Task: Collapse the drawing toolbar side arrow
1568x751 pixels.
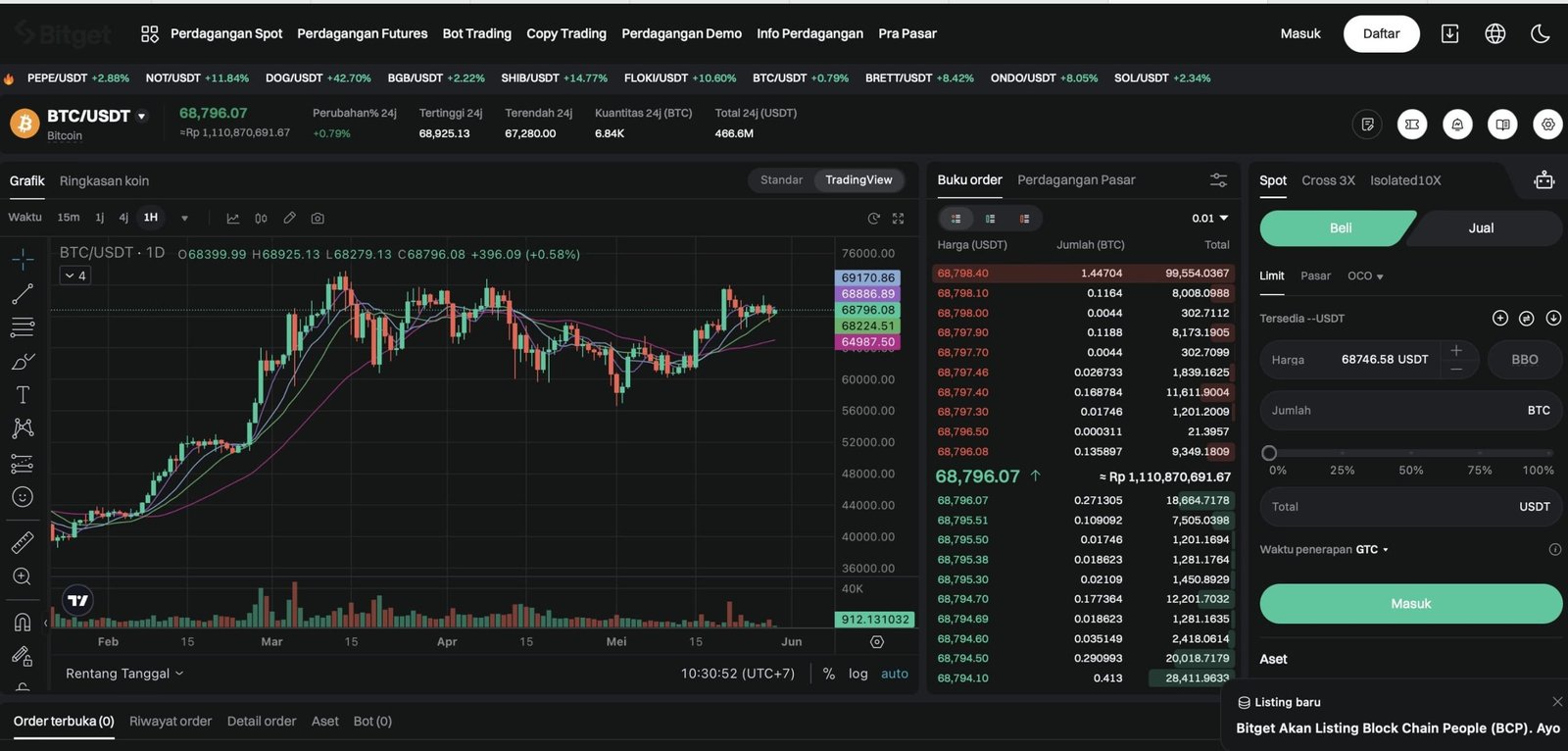Action: (x=45, y=623)
